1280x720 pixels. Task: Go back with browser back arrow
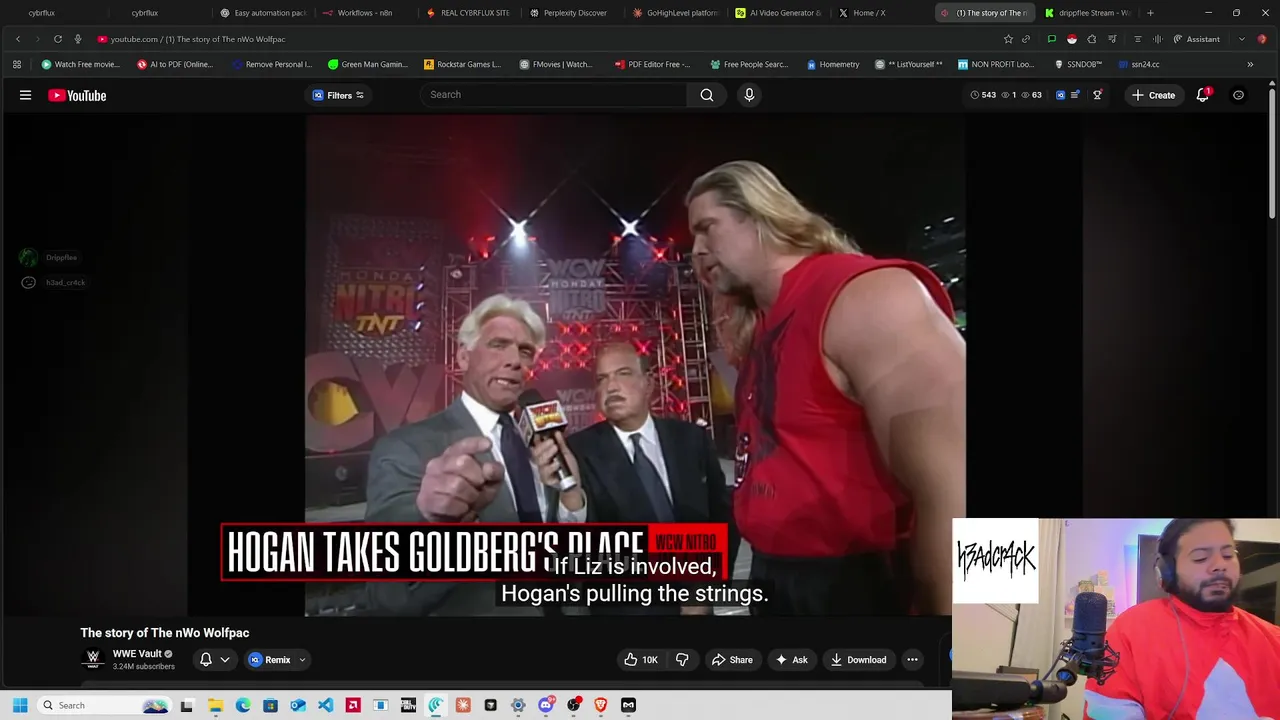18,39
